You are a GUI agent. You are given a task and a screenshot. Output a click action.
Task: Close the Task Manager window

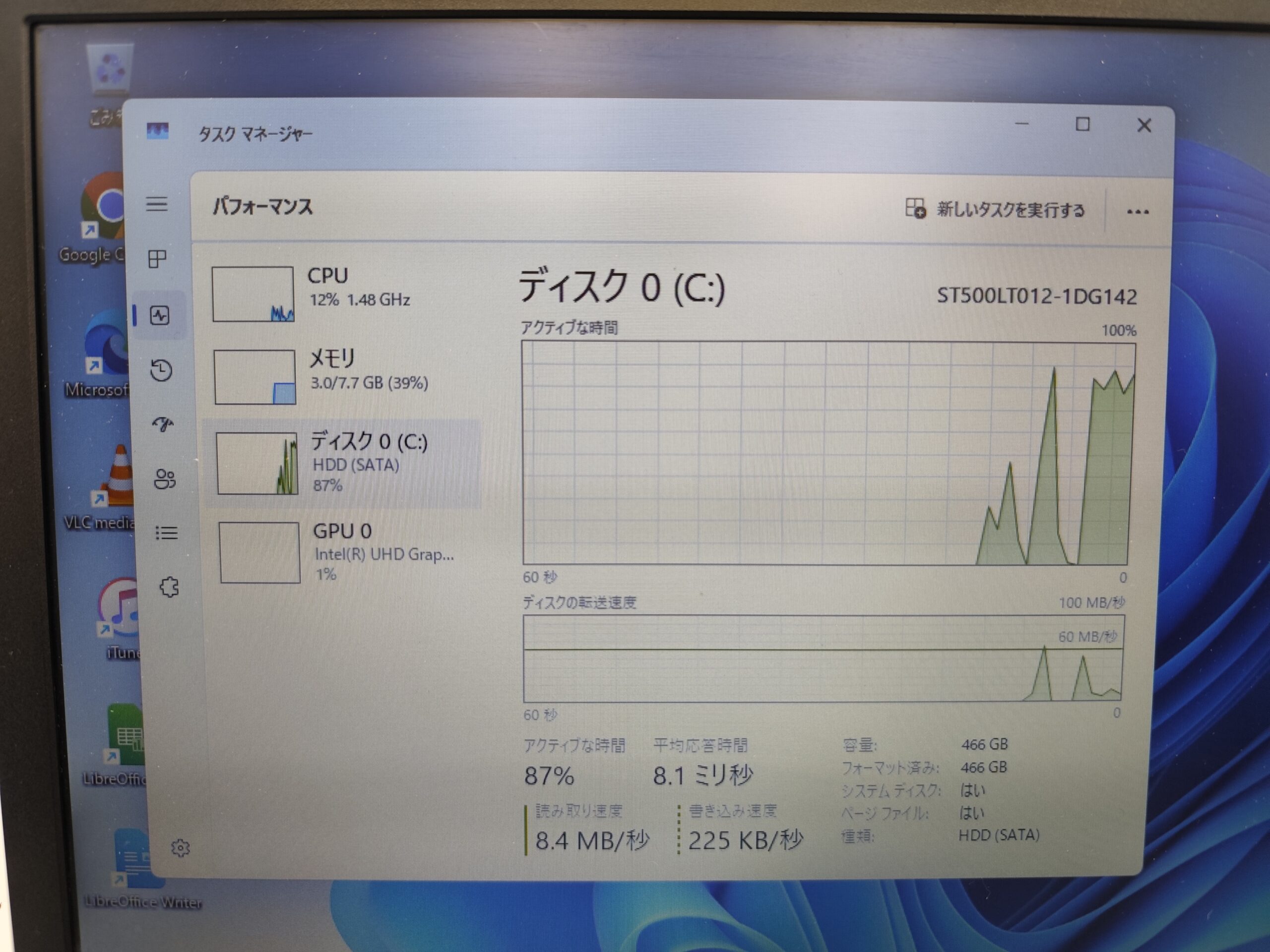click(1143, 125)
